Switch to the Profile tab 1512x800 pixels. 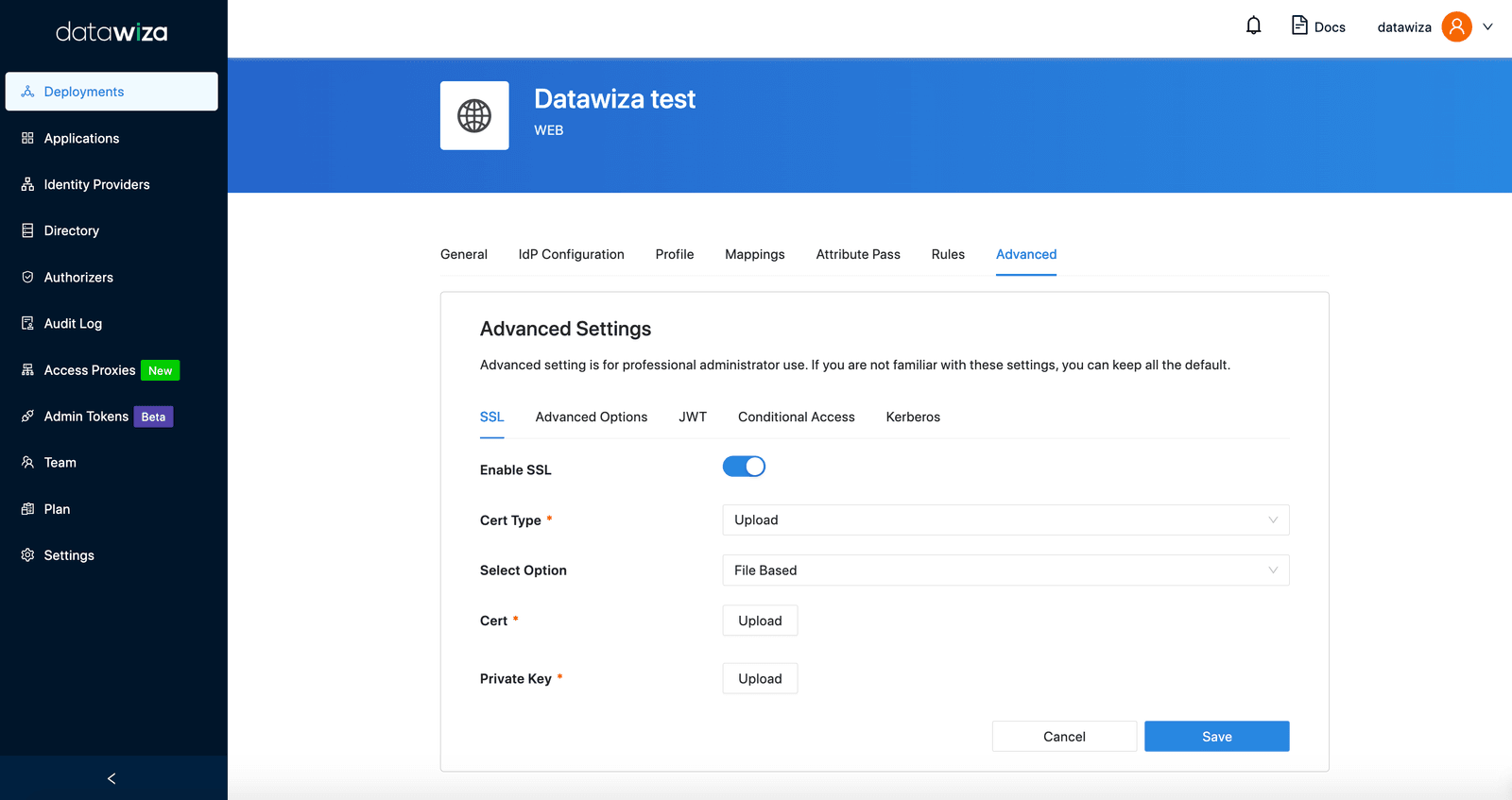(675, 254)
